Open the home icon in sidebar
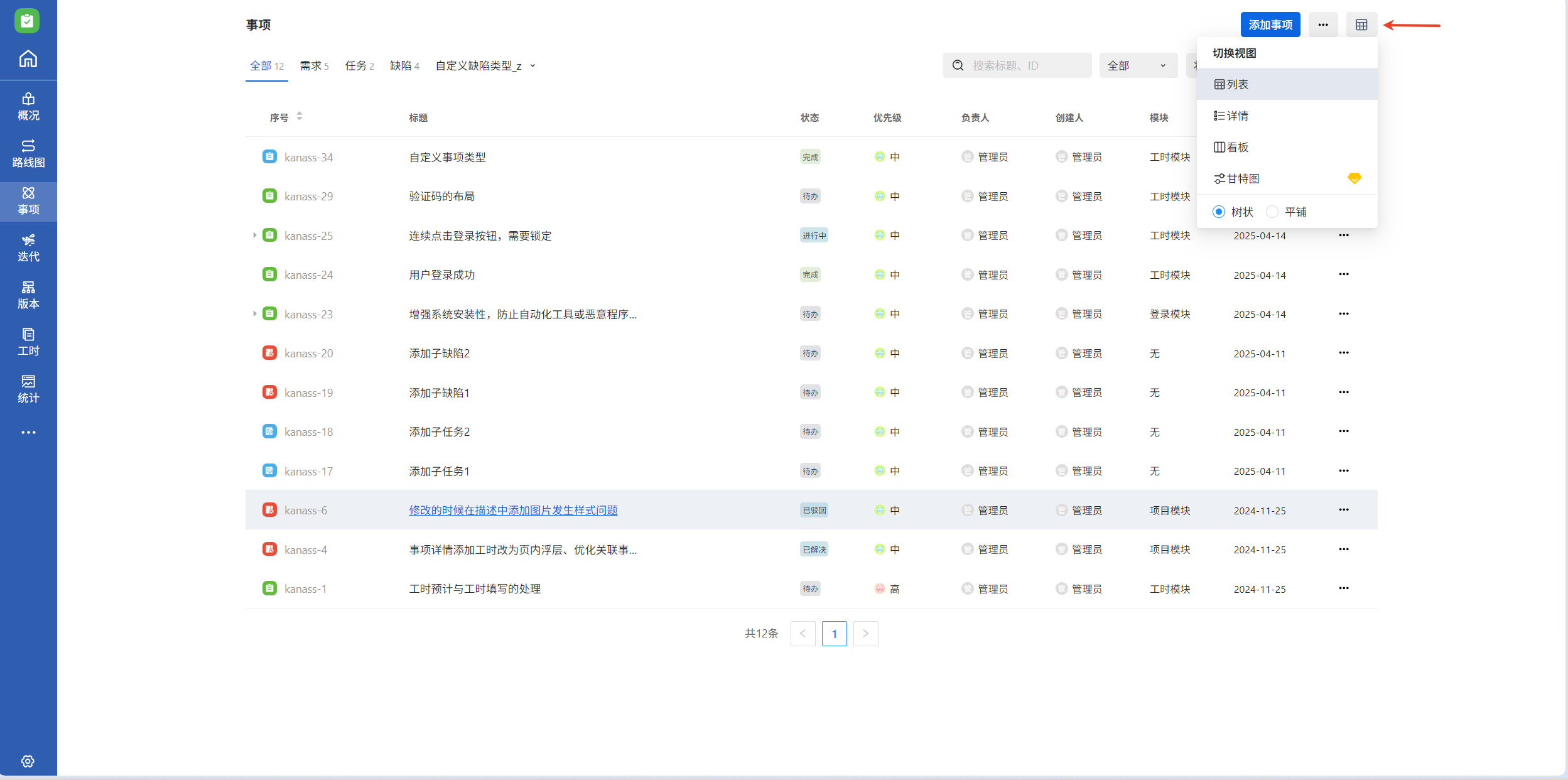Screen dimensions: 1568x780 [x=28, y=59]
